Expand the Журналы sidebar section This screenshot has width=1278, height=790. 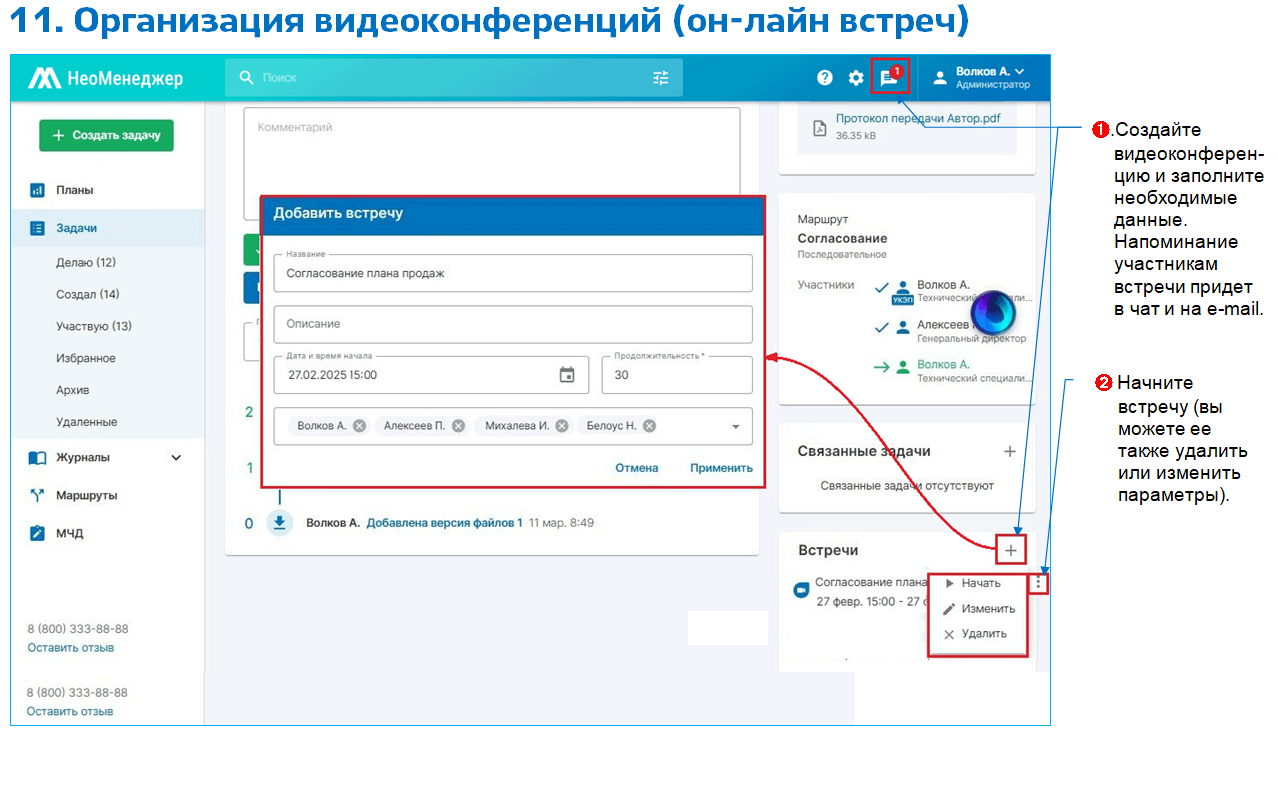tap(176, 458)
